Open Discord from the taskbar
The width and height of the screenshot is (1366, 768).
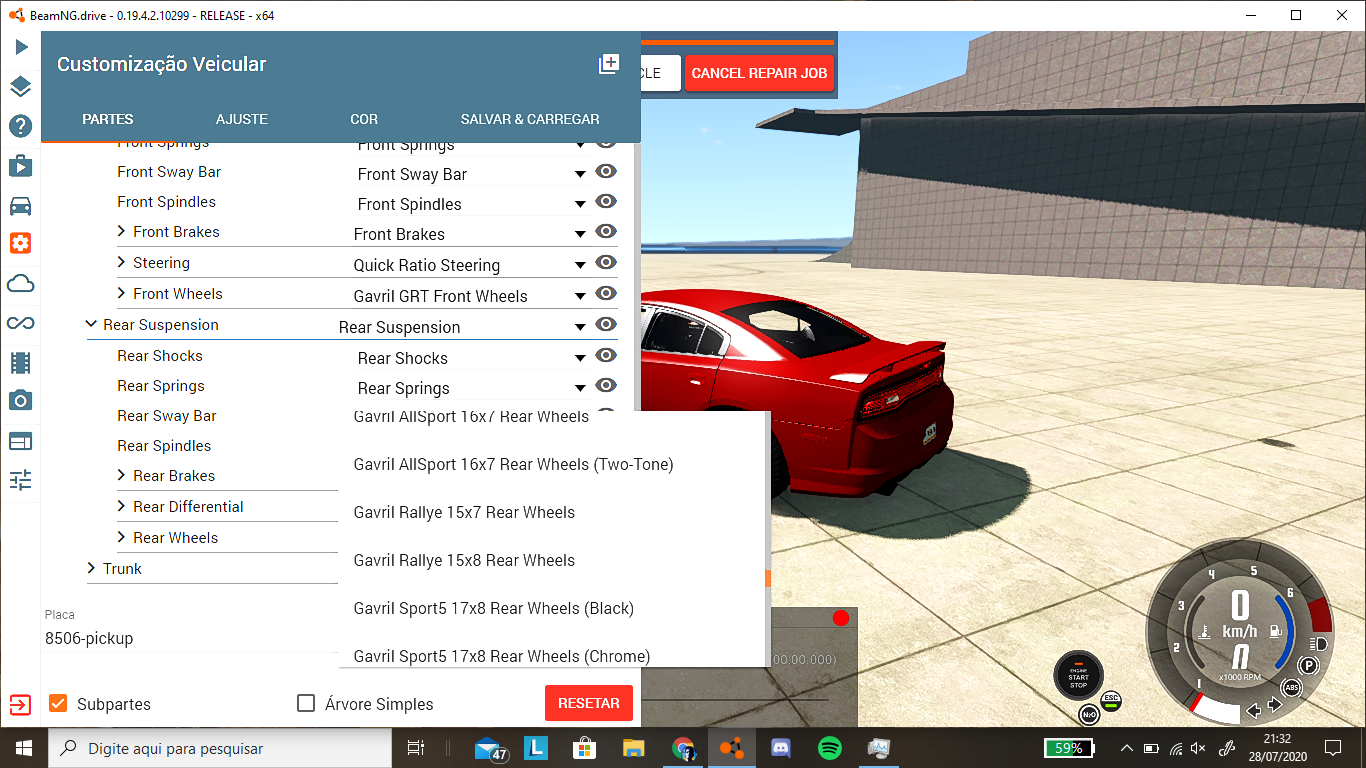pyautogui.click(x=781, y=748)
